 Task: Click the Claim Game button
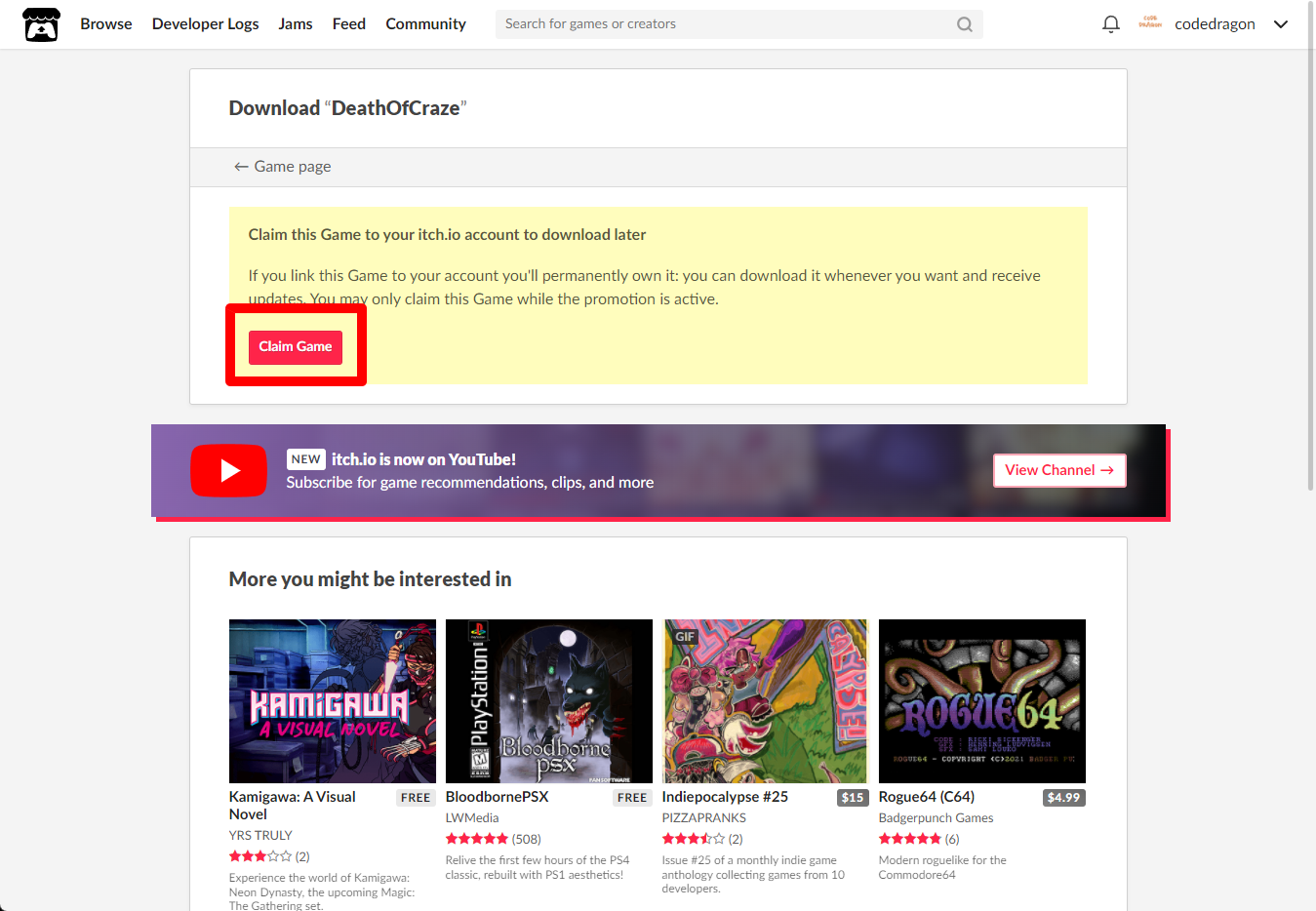click(296, 347)
